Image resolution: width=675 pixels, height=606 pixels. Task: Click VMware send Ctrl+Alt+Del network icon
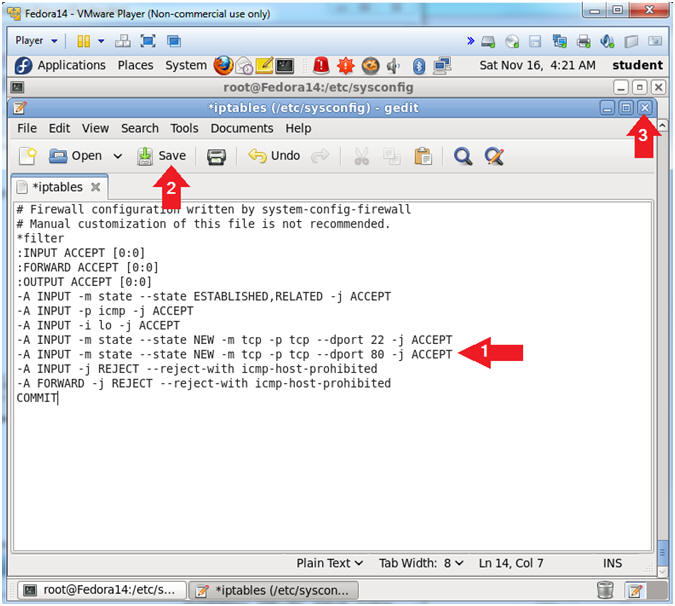[x=123, y=41]
